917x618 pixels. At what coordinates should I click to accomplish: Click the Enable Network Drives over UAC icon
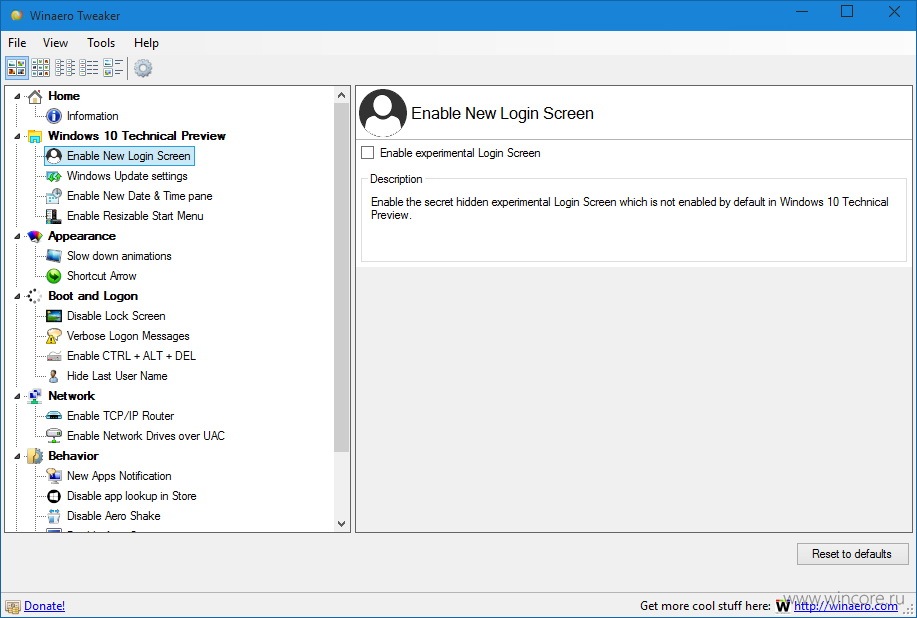tap(54, 436)
